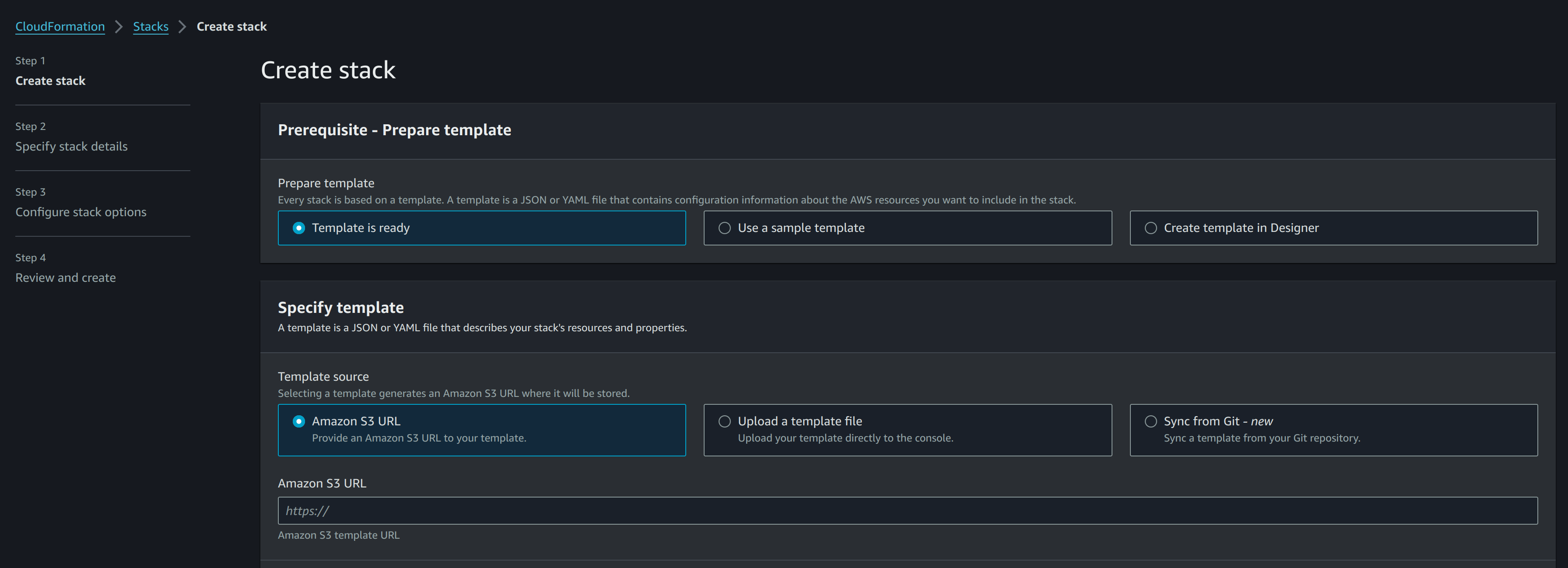Go to Stacks via breadcrumb link
Screen dimensions: 1568x568
point(151,26)
